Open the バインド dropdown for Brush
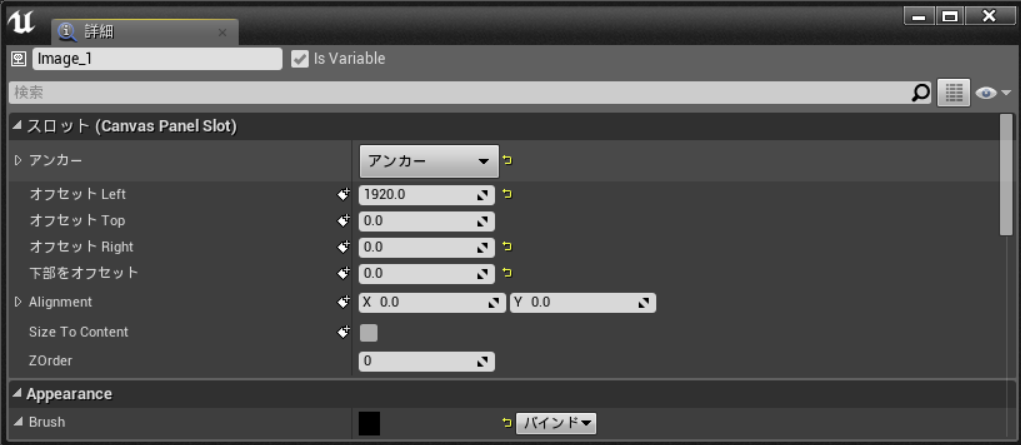Image resolution: width=1021 pixels, height=445 pixels. [557, 423]
